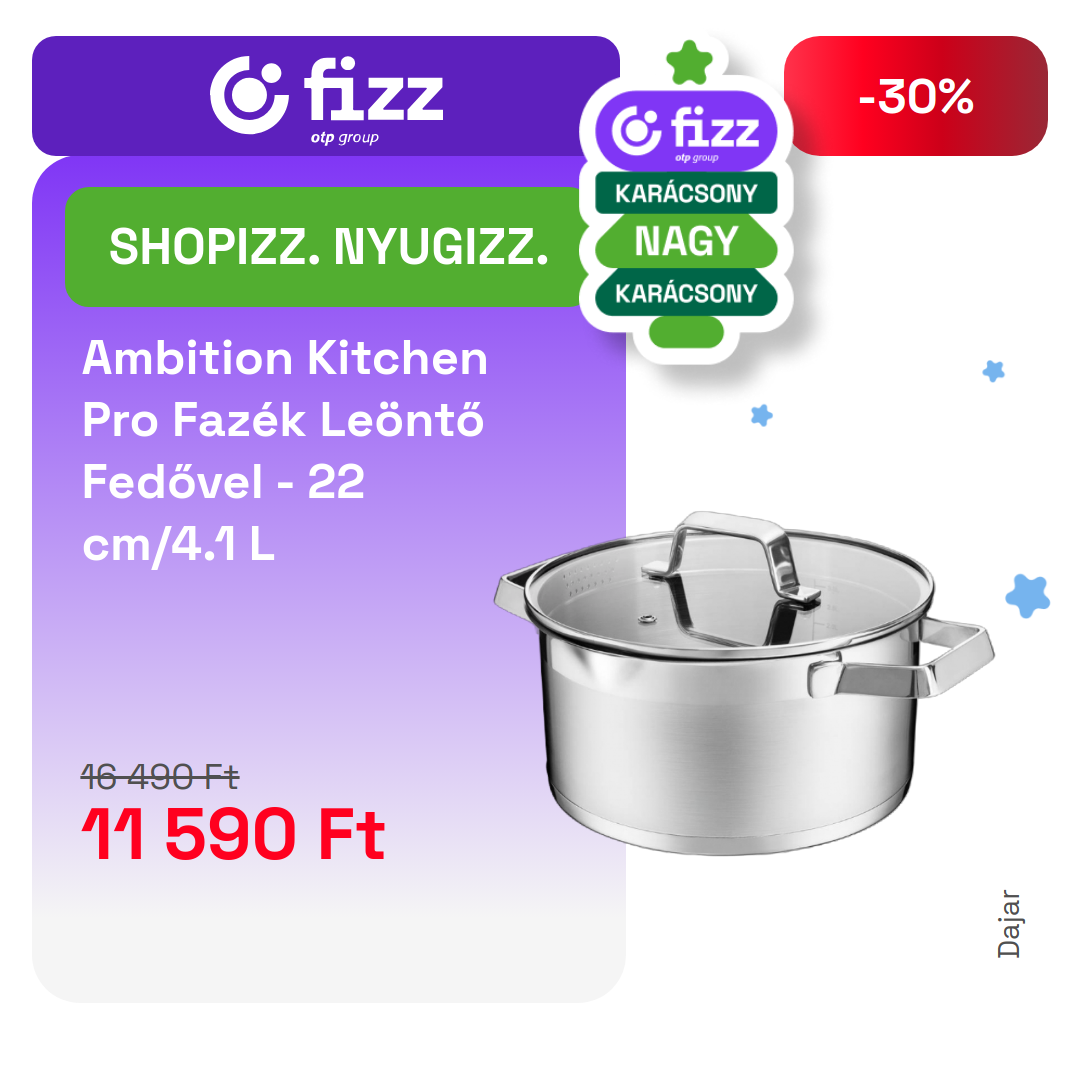
Task: Click the NAGY label on the tree badge
Action: (x=686, y=241)
